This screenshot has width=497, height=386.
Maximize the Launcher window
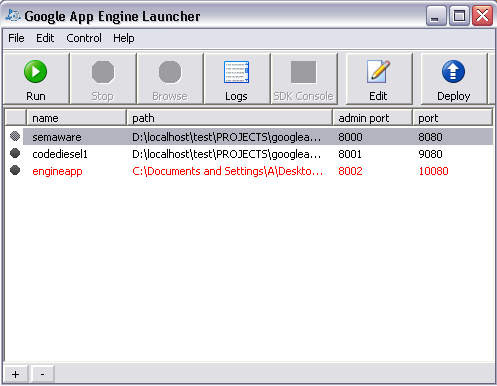tap(459, 15)
